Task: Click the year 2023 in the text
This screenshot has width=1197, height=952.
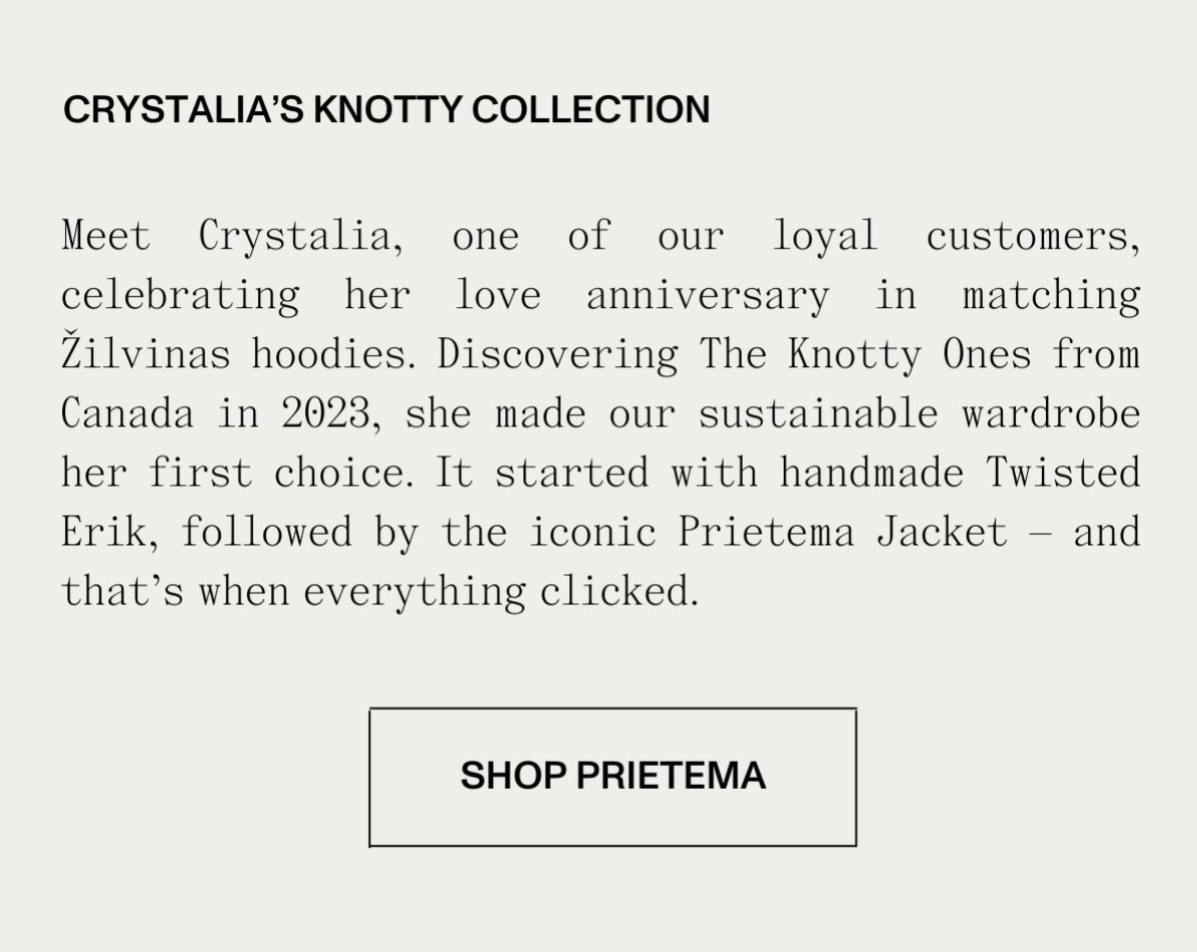Action: (326, 415)
